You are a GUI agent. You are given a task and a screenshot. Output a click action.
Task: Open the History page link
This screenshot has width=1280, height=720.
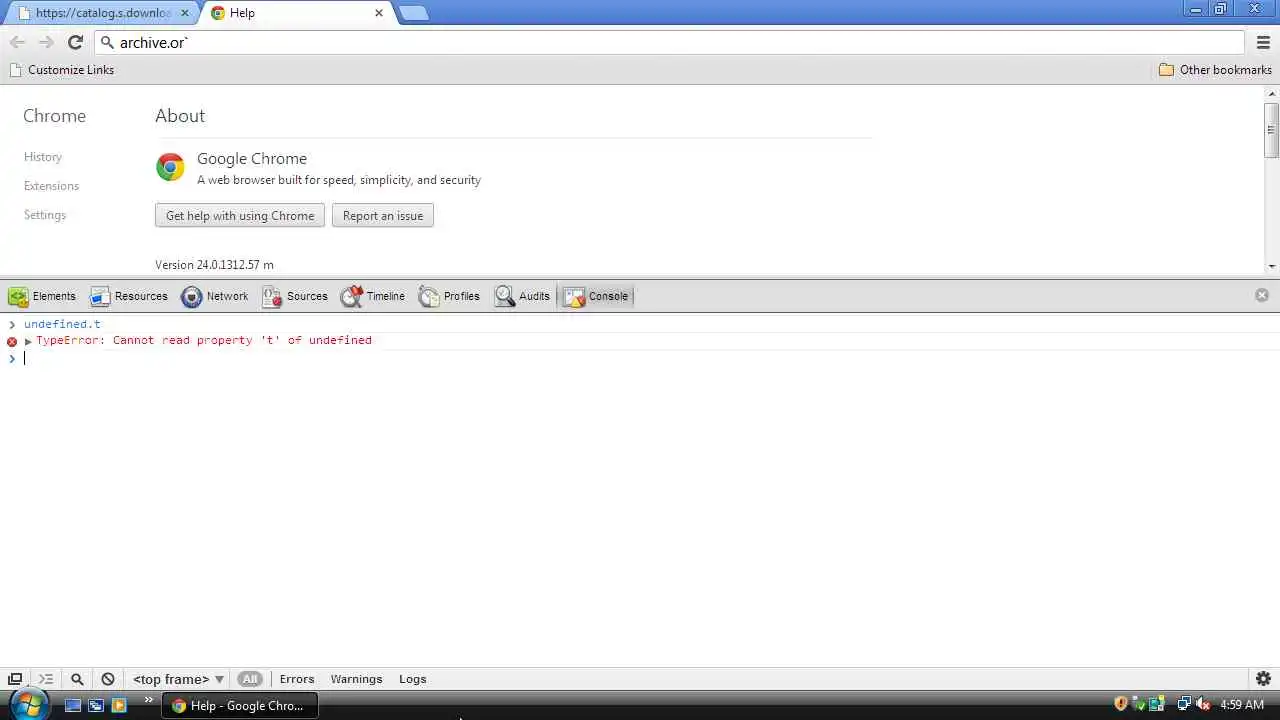tap(43, 157)
